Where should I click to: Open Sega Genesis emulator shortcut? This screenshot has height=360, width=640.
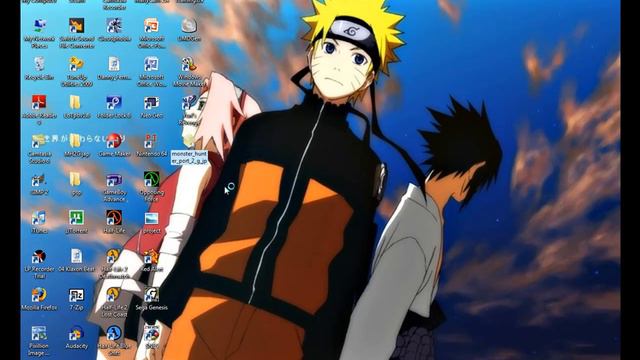[151, 299]
